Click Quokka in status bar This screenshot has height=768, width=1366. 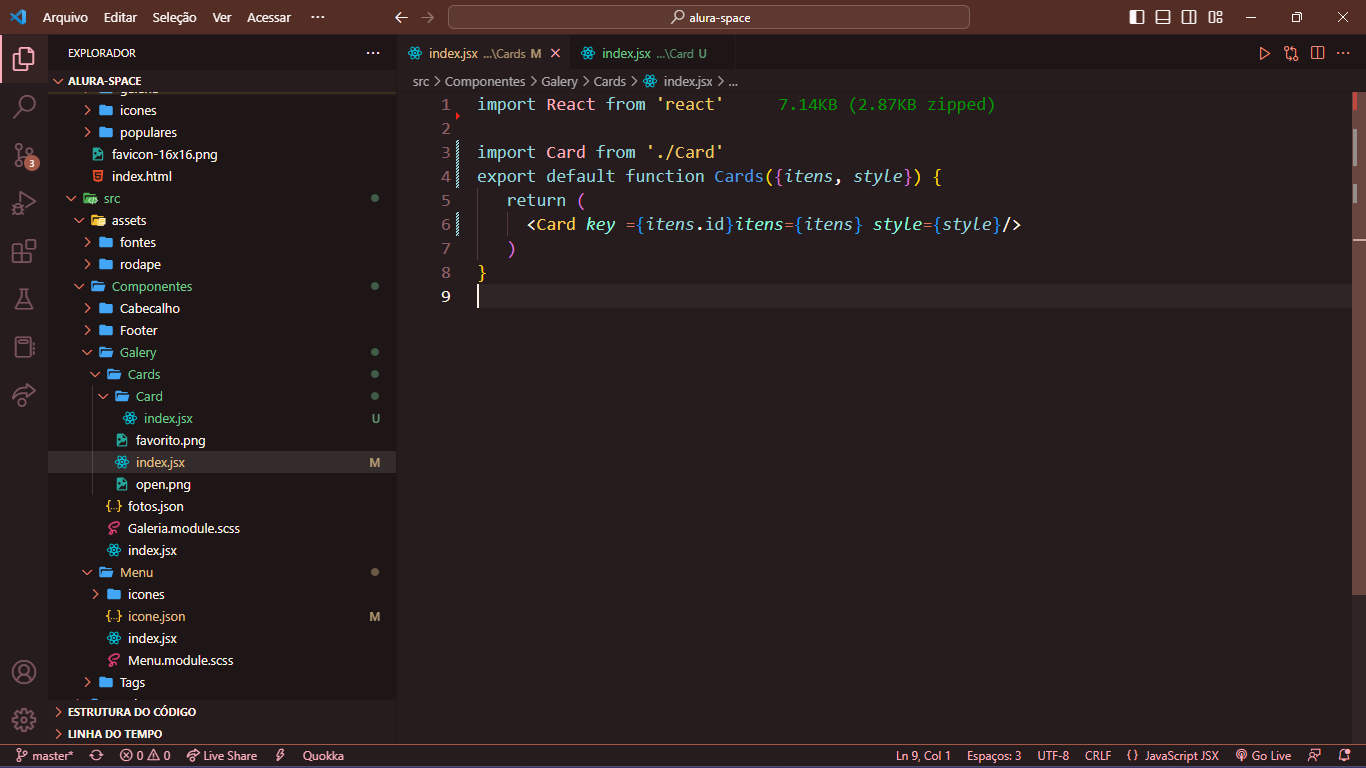[x=323, y=756]
